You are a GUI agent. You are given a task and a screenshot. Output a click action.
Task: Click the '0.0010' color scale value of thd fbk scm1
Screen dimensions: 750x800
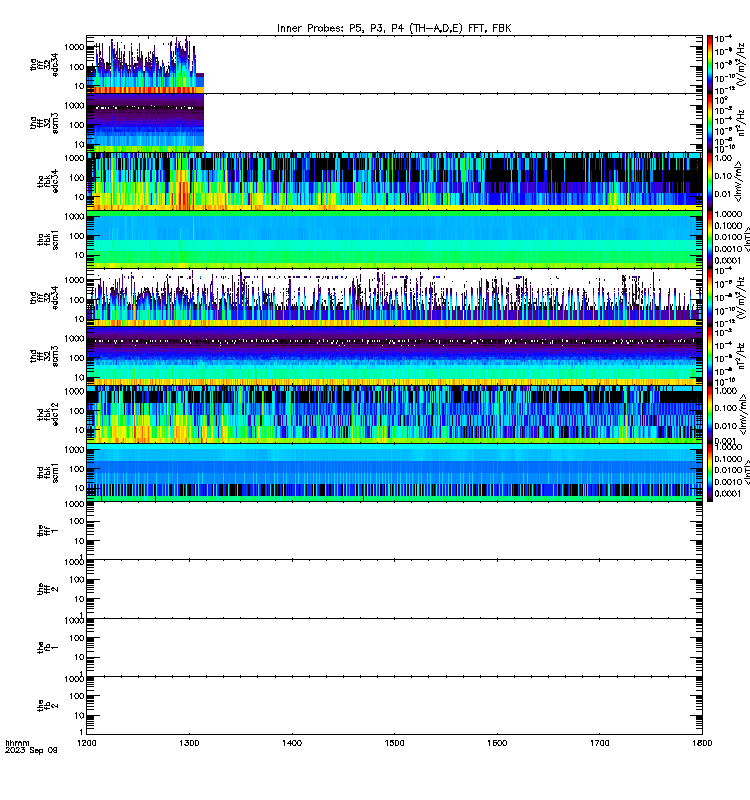[728, 482]
